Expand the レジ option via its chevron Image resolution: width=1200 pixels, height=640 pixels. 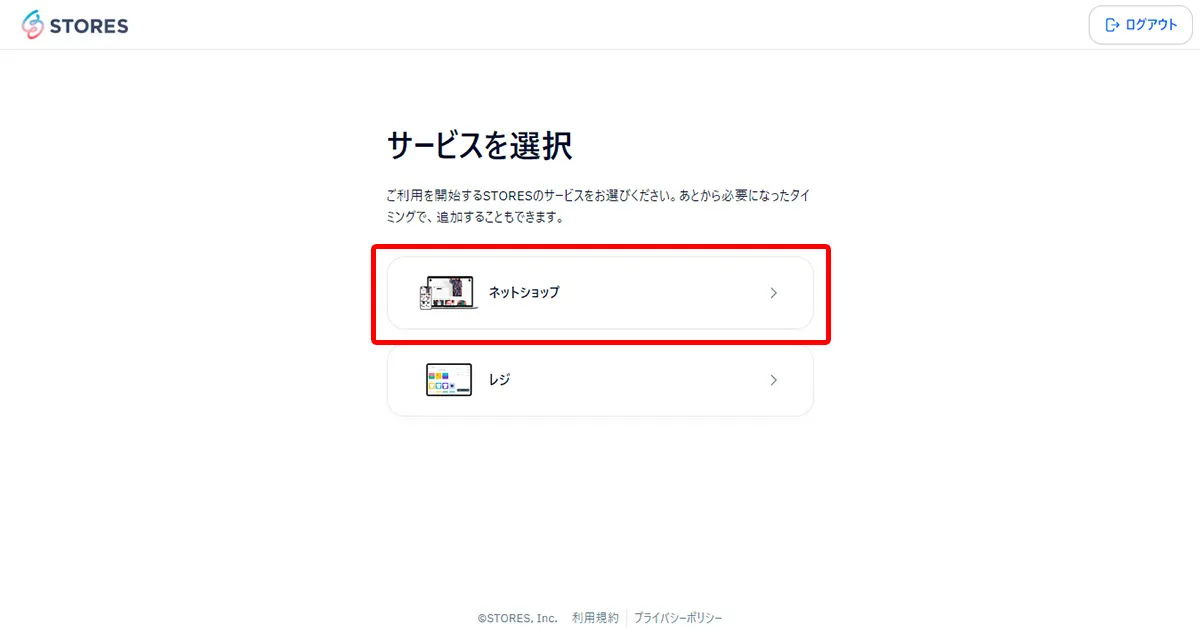coord(773,380)
